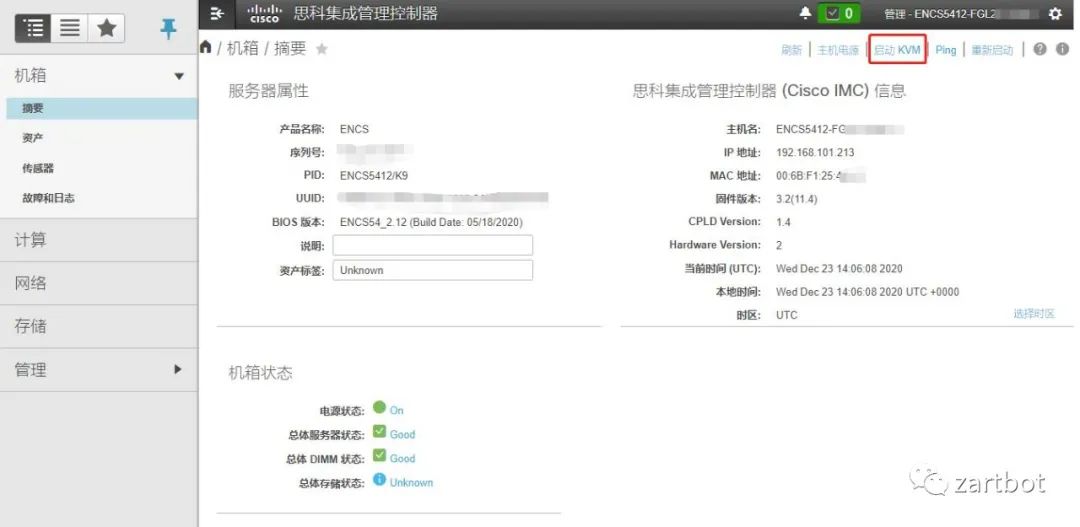The width and height of the screenshot is (1080, 527).
Task: Click the overall DIMM status Good icon
Action: [x=379, y=455]
